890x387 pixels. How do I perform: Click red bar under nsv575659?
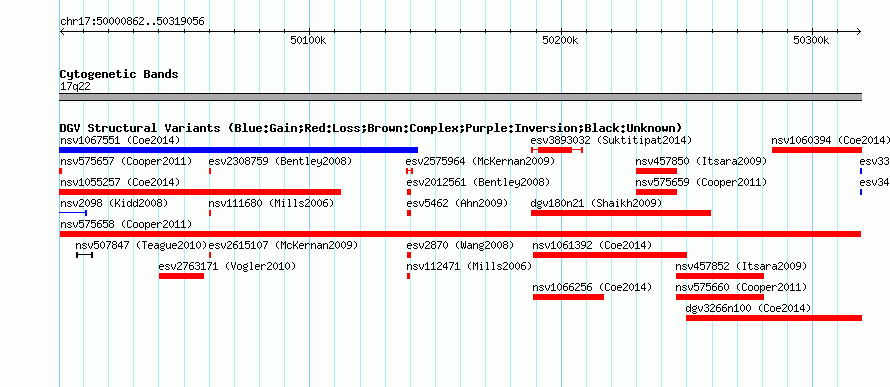[x=656, y=192]
